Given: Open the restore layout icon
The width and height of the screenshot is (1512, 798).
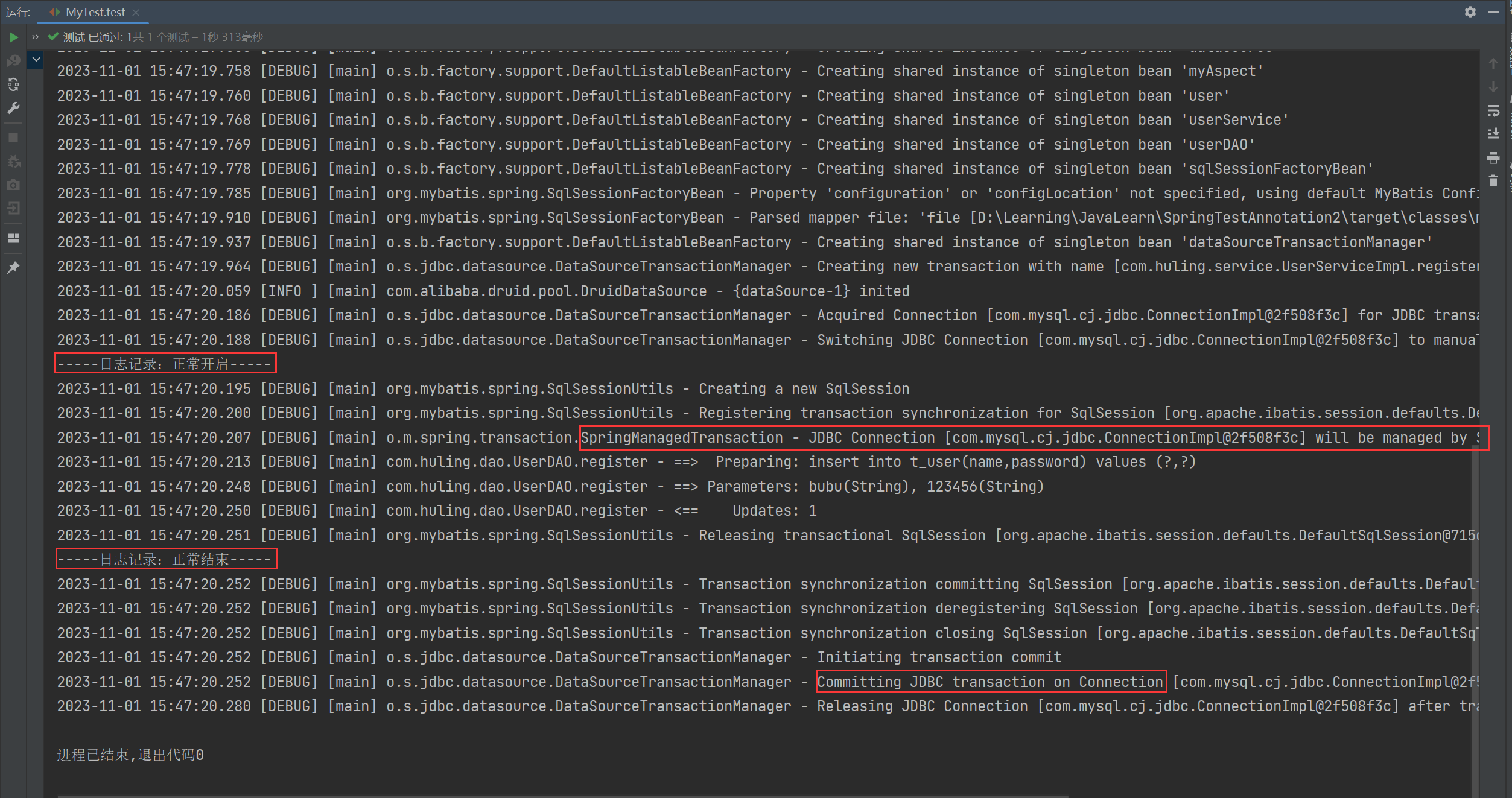Looking at the screenshot, I should click(13, 238).
